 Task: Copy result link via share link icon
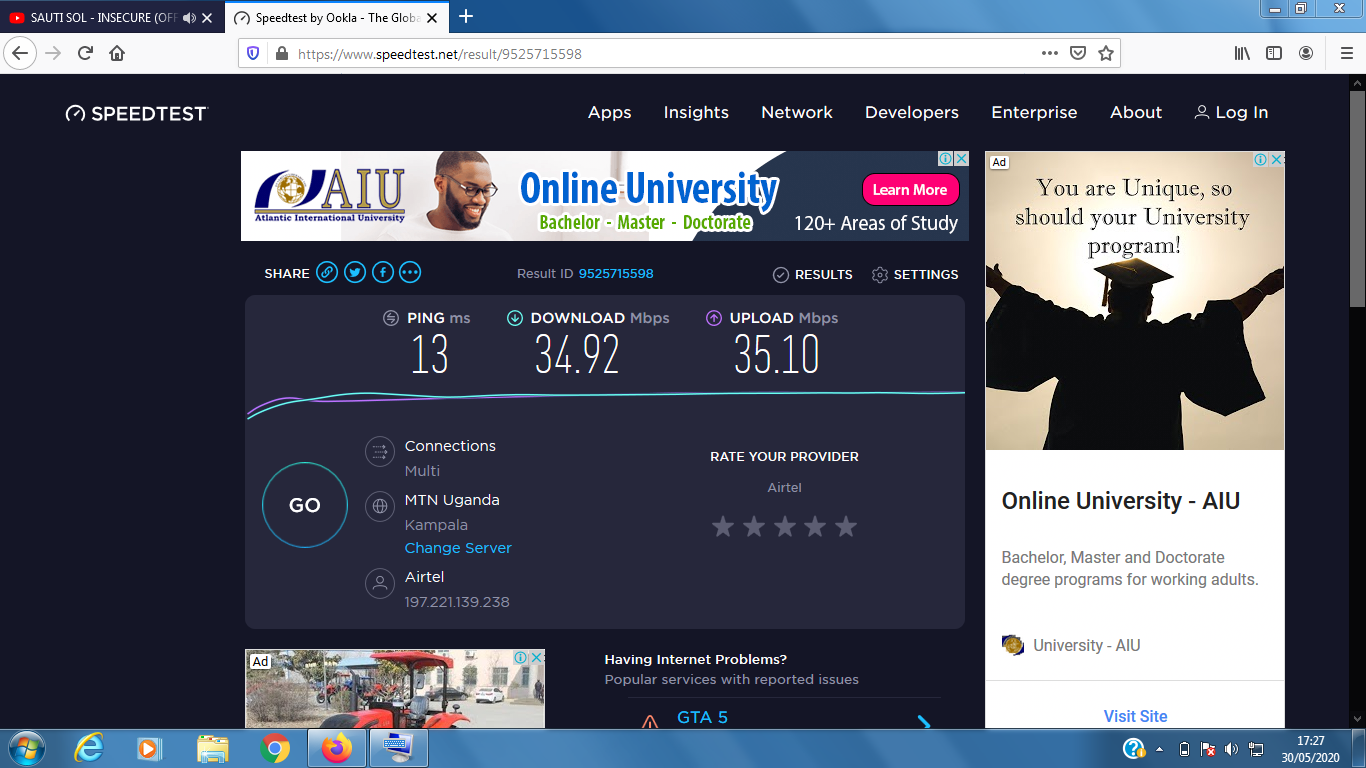tap(327, 273)
